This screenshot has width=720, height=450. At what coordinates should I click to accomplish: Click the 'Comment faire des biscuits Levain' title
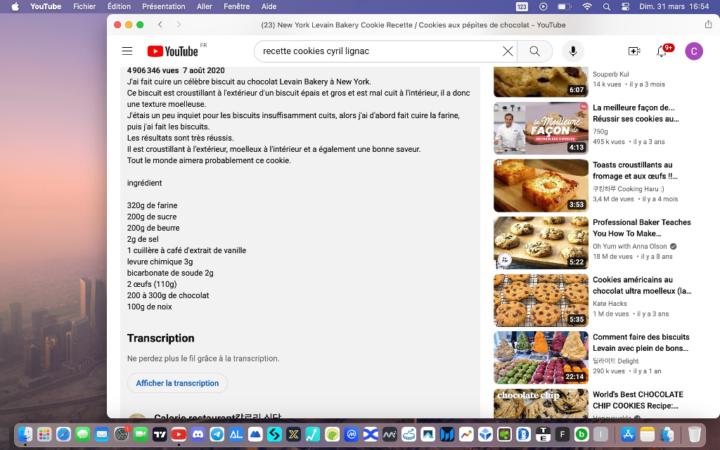coord(641,343)
